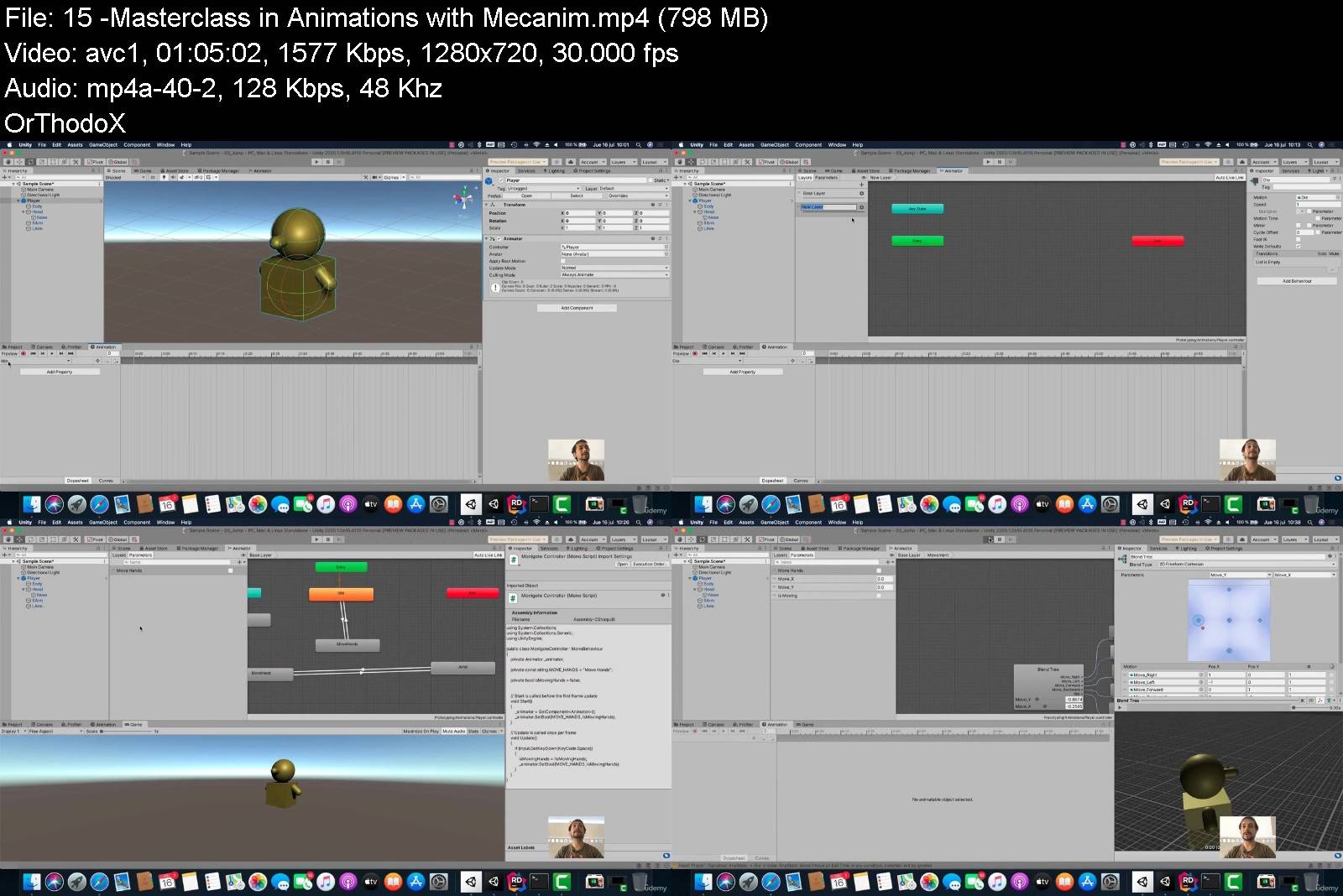Open Rider IDE from dock in top-left frame

click(x=516, y=504)
